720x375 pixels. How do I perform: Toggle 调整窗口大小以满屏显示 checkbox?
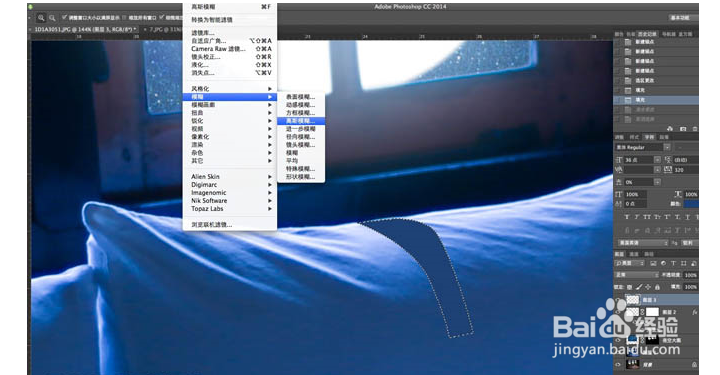[64, 18]
